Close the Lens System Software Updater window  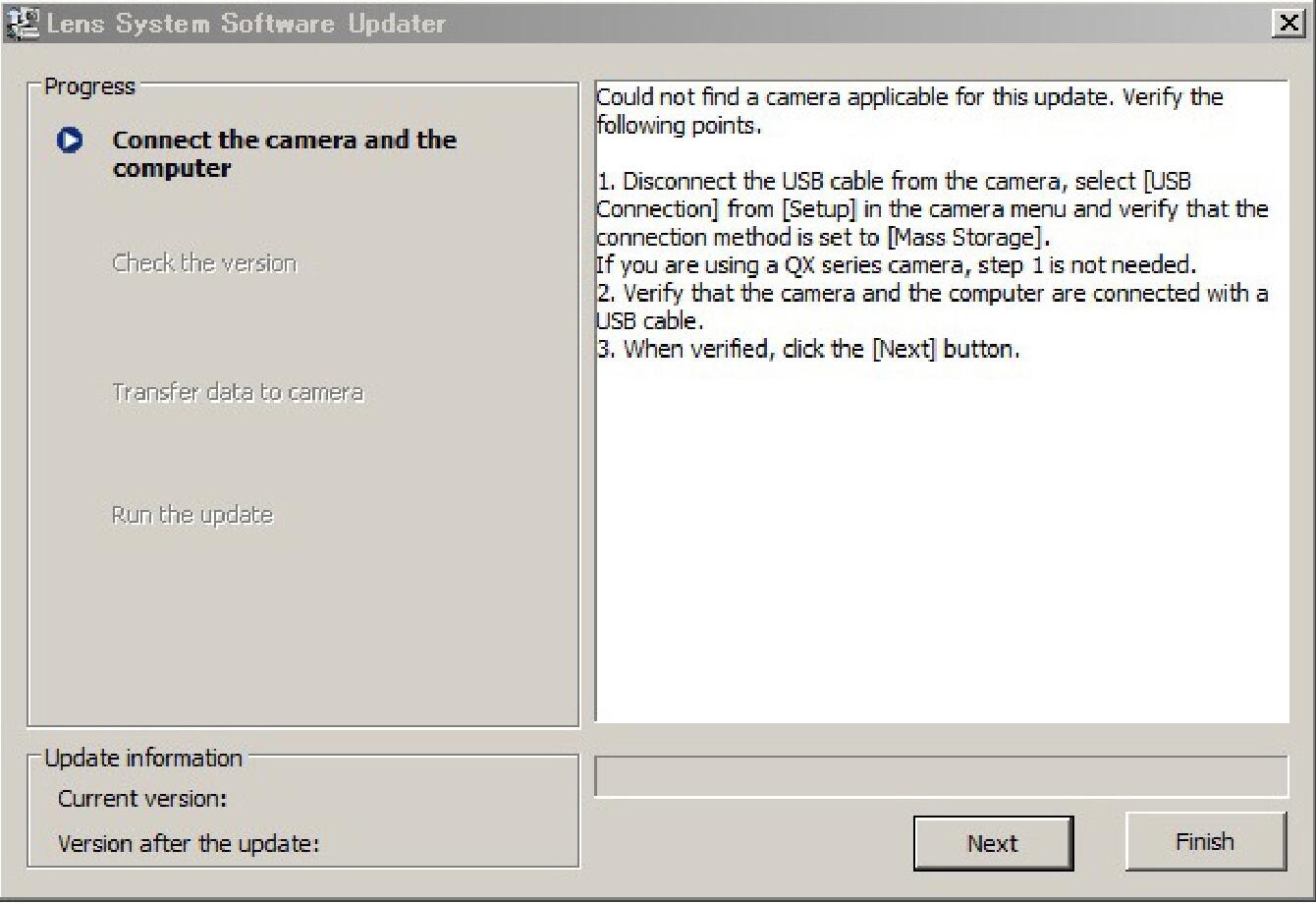1287,24
